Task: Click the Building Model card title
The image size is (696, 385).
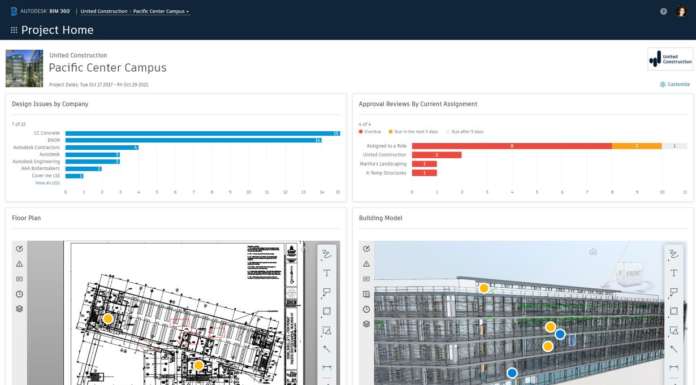Action: pyautogui.click(x=380, y=218)
